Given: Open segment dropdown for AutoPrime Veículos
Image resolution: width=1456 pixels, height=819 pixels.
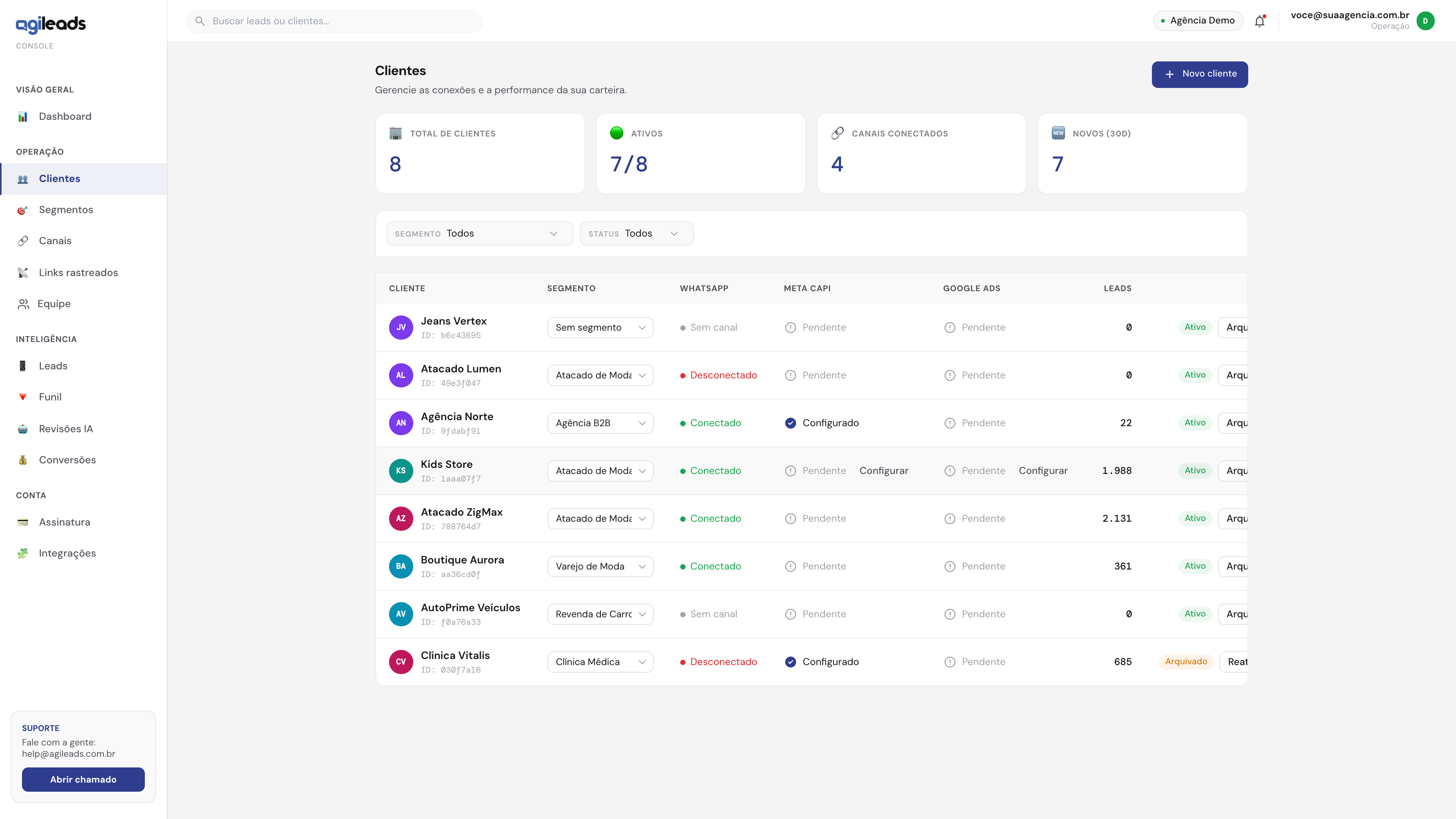Looking at the screenshot, I should click(x=600, y=614).
